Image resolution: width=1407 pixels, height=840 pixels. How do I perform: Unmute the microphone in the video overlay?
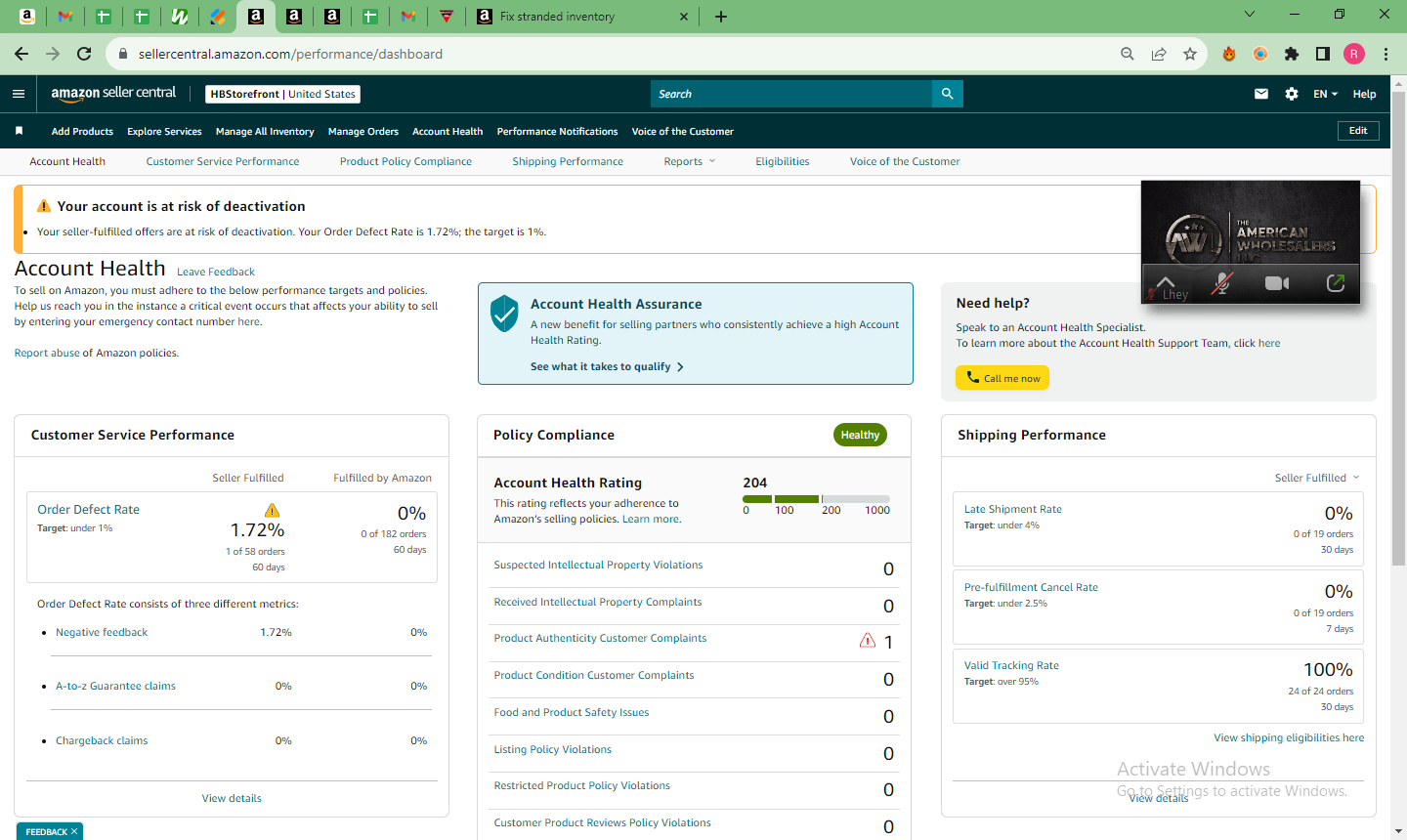1221,283
